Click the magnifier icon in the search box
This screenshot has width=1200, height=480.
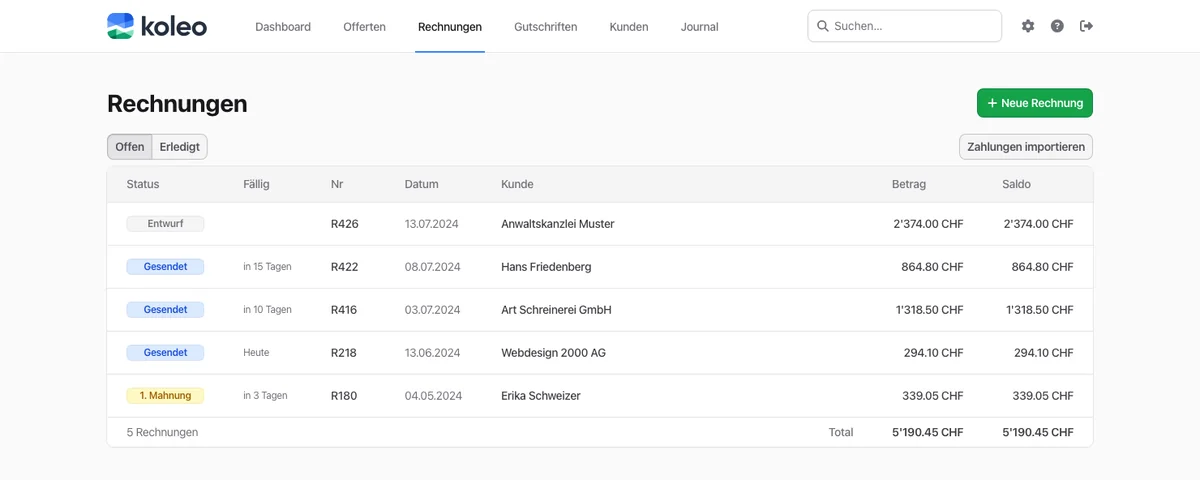click(x=822, y=26)
